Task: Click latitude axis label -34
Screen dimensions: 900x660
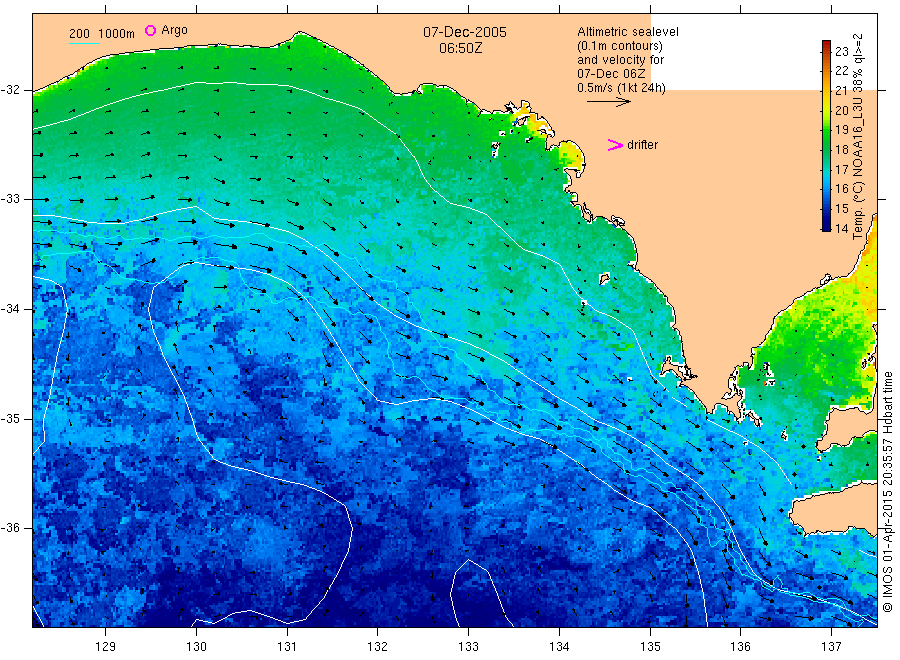Action: (x=10, y=309)
